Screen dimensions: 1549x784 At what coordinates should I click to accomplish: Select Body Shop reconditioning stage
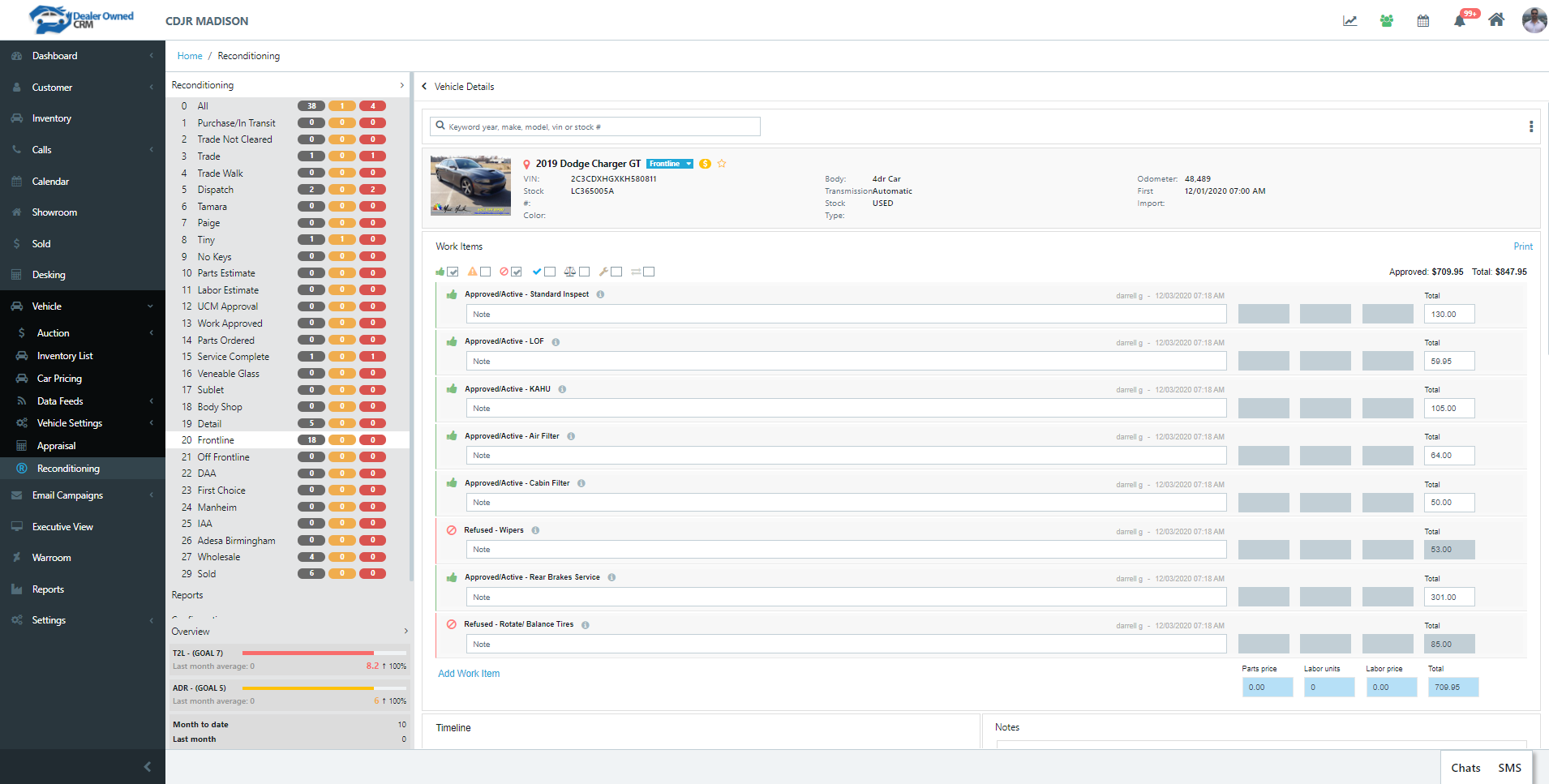[x=220, y=407]
